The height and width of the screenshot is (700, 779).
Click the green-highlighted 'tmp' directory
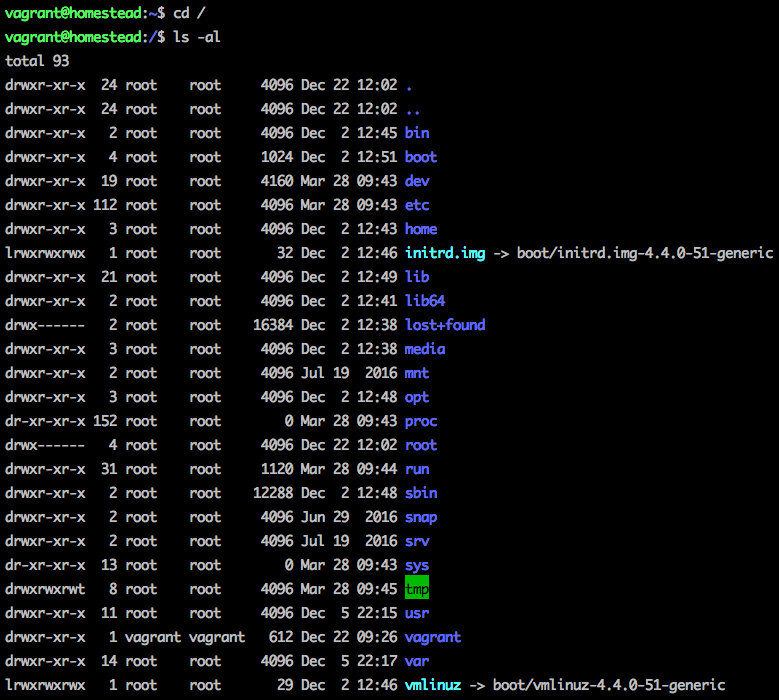417,589
